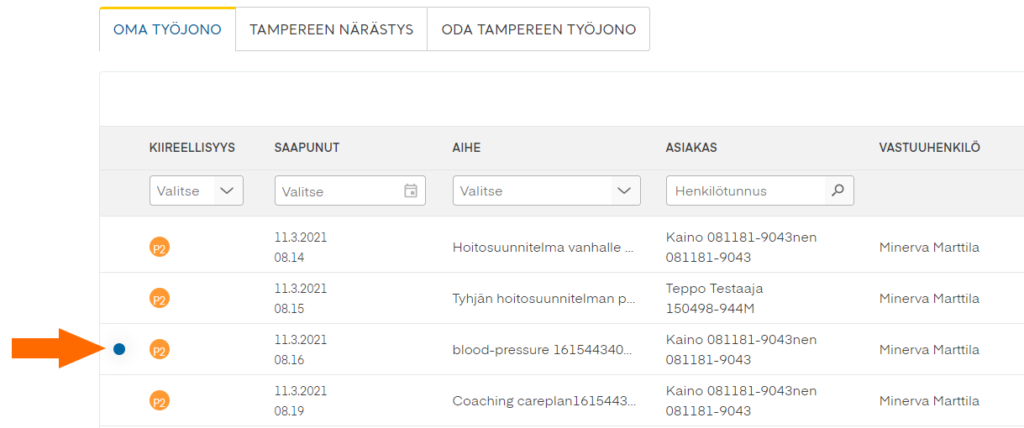The height and width of the screenshot is (428, 1024).
Task: Click the P2 priority badge for Teppo Testaaja
Action: [x=159, y=298]
